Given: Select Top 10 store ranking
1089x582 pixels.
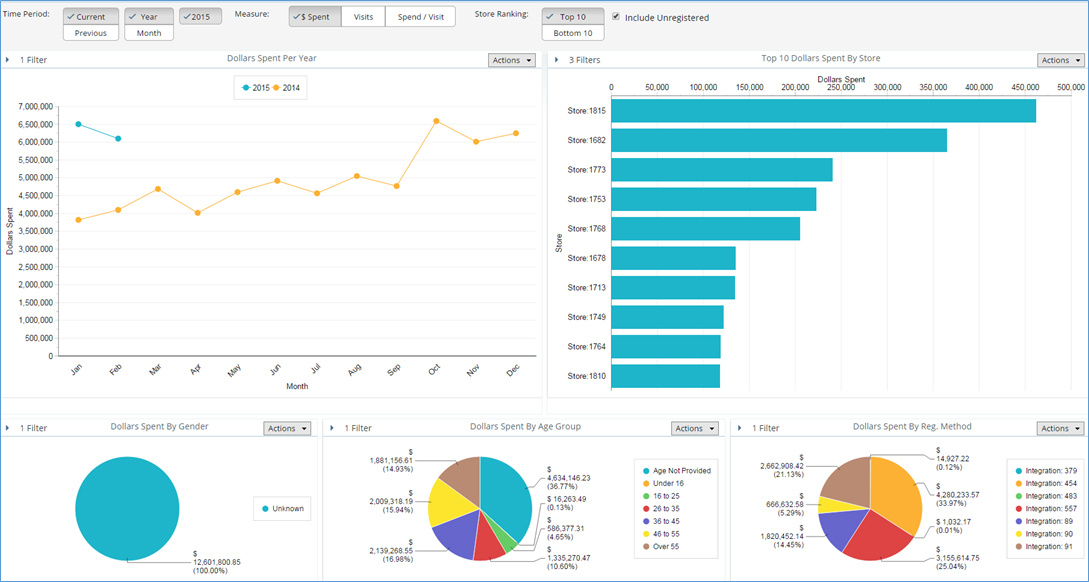Looking at the screenshot, I should pyautogui.click(x=573, y=17).
